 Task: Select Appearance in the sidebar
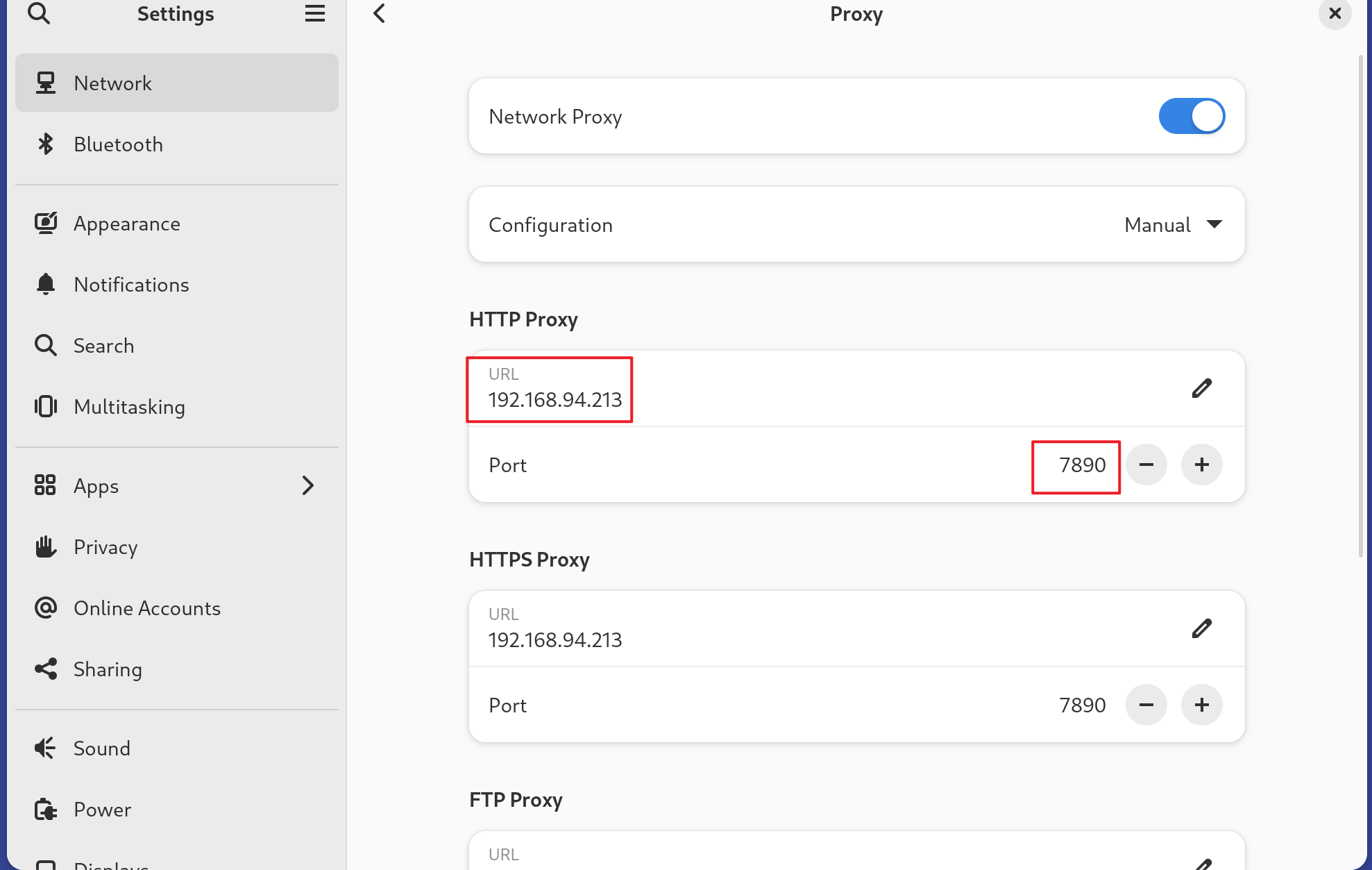tap(126, 224)
